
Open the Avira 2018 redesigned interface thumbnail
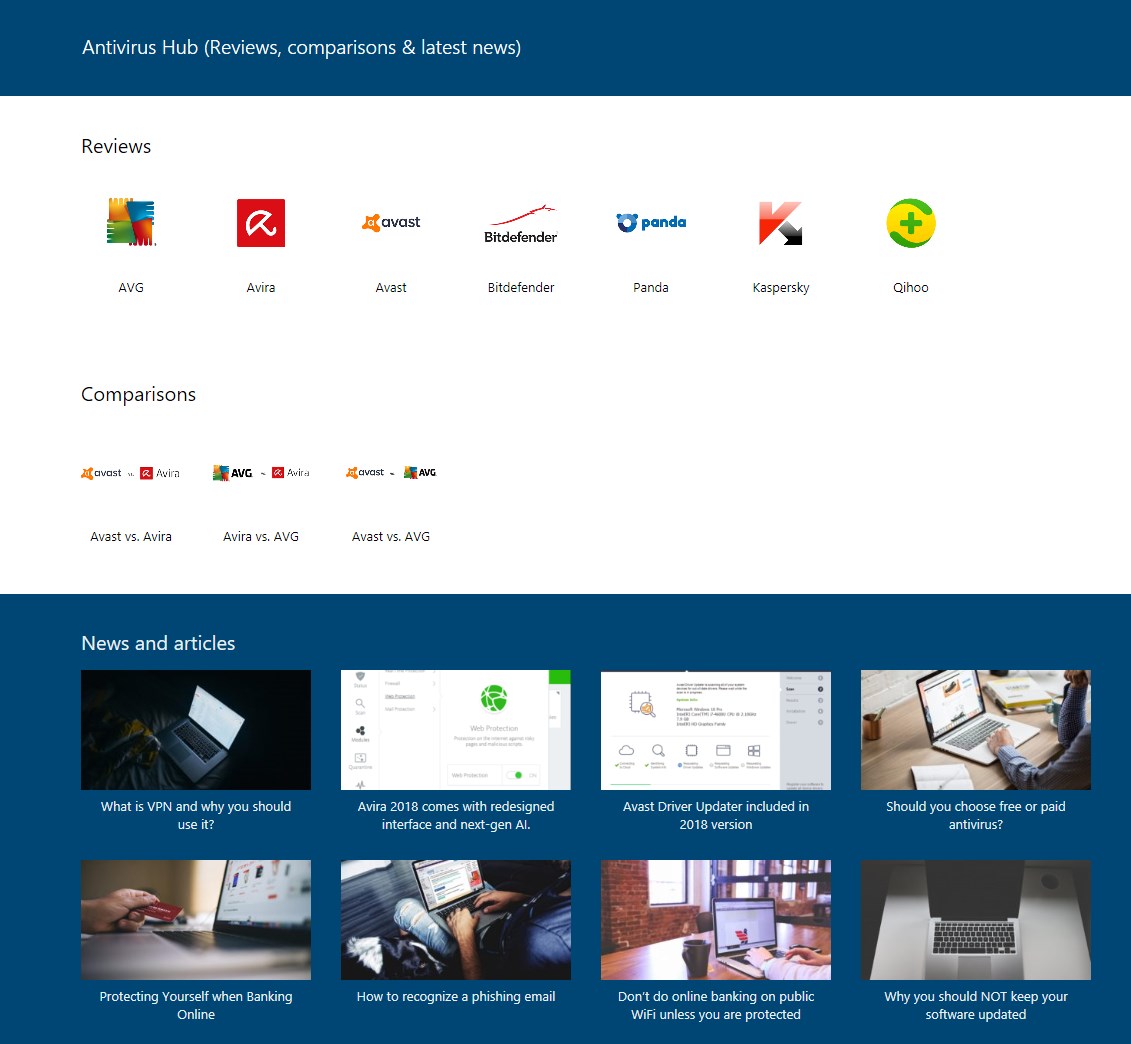(456, 729)
